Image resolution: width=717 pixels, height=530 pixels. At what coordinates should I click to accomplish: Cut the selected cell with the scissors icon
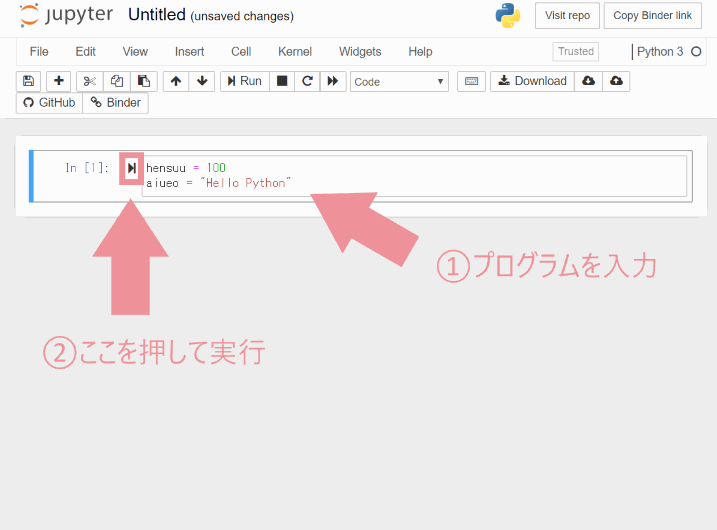[89, 81]
